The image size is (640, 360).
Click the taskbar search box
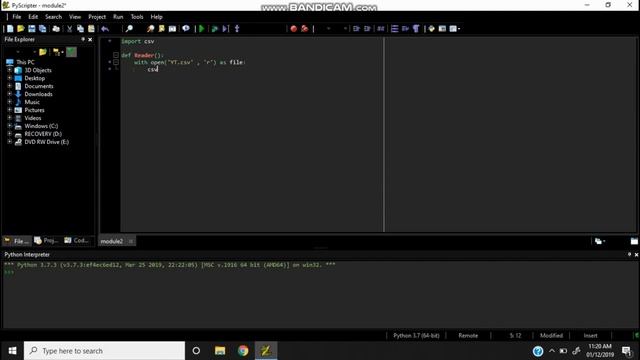(104, 351)
